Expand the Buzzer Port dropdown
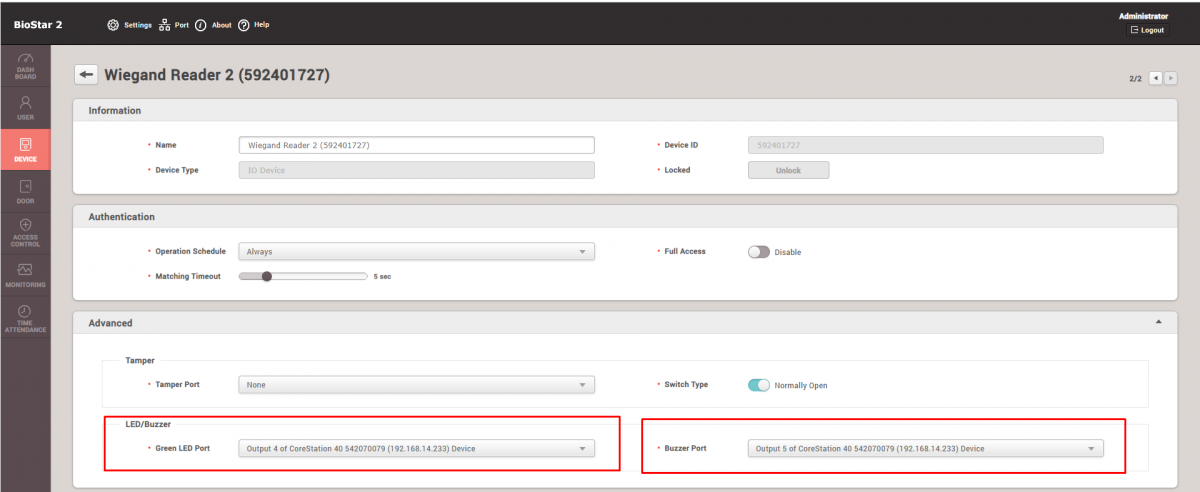Image resolution: width=1200 pixels, height=492 pixels. click(x=925, y=449)
